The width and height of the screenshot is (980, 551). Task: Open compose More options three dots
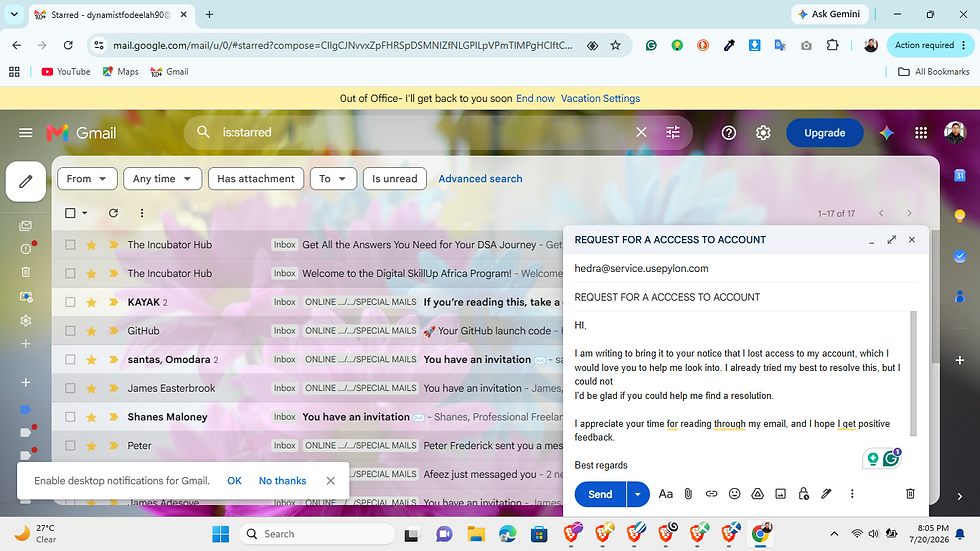[x=852, y=494]
